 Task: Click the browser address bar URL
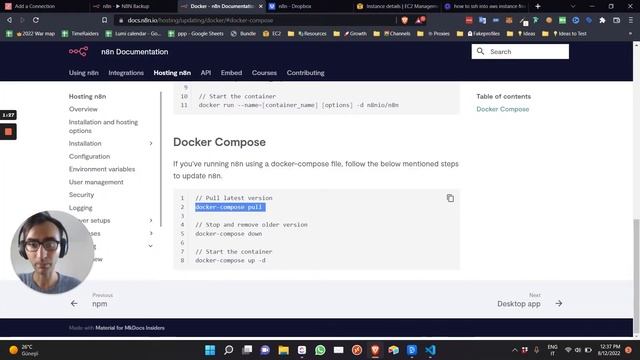[x=200, y=20]
